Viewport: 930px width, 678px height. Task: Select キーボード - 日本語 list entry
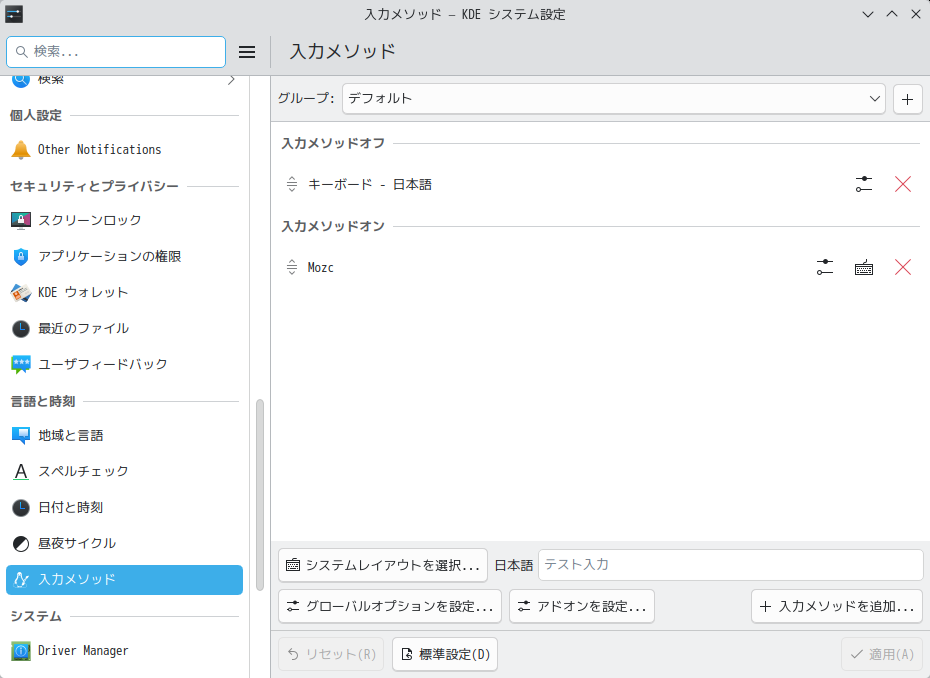tap(600, 184)
